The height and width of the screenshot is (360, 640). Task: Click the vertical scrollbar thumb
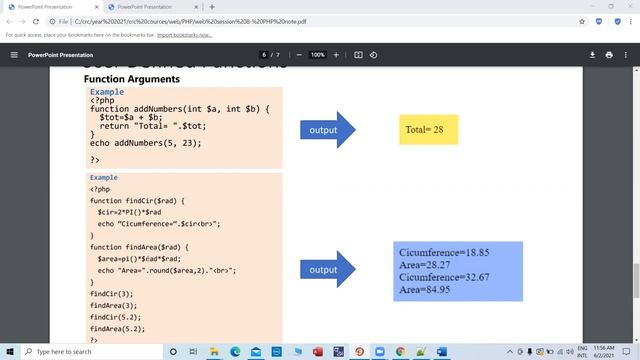[x=636, y=281]
